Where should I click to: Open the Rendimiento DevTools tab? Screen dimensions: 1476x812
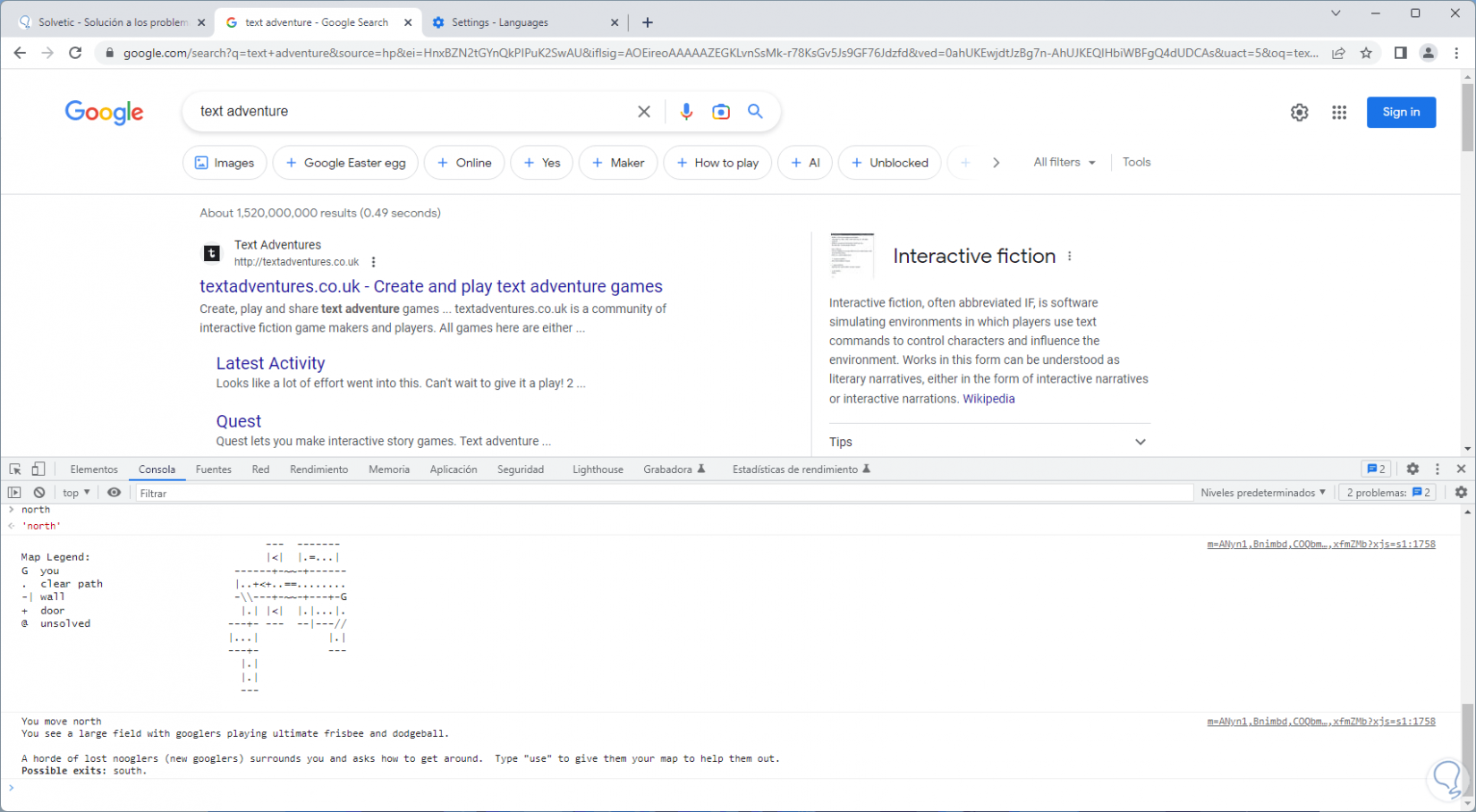pyautogui.click(x=319, y=469)
